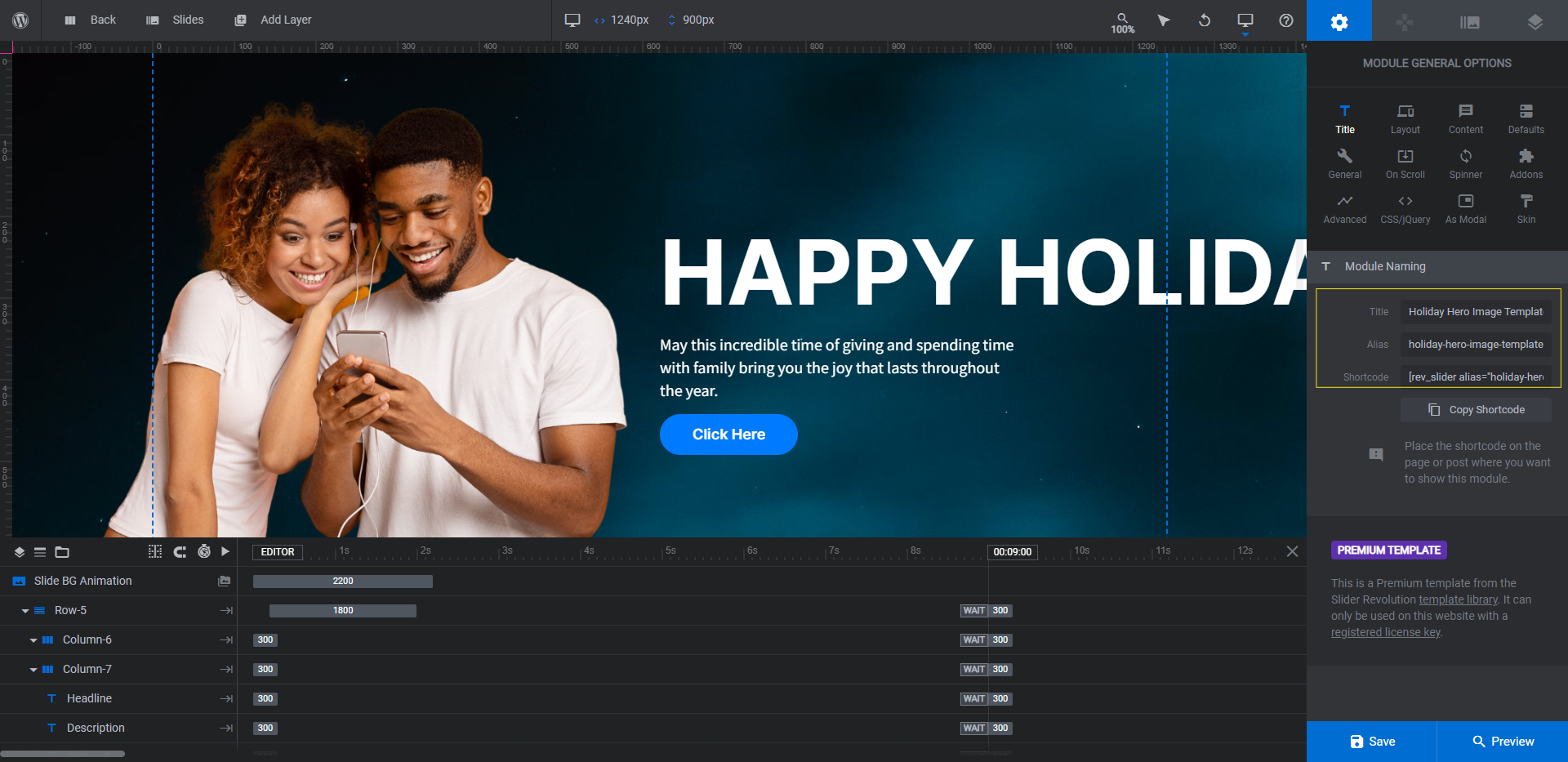Edit the module Title field

(x=1476, y=312)
